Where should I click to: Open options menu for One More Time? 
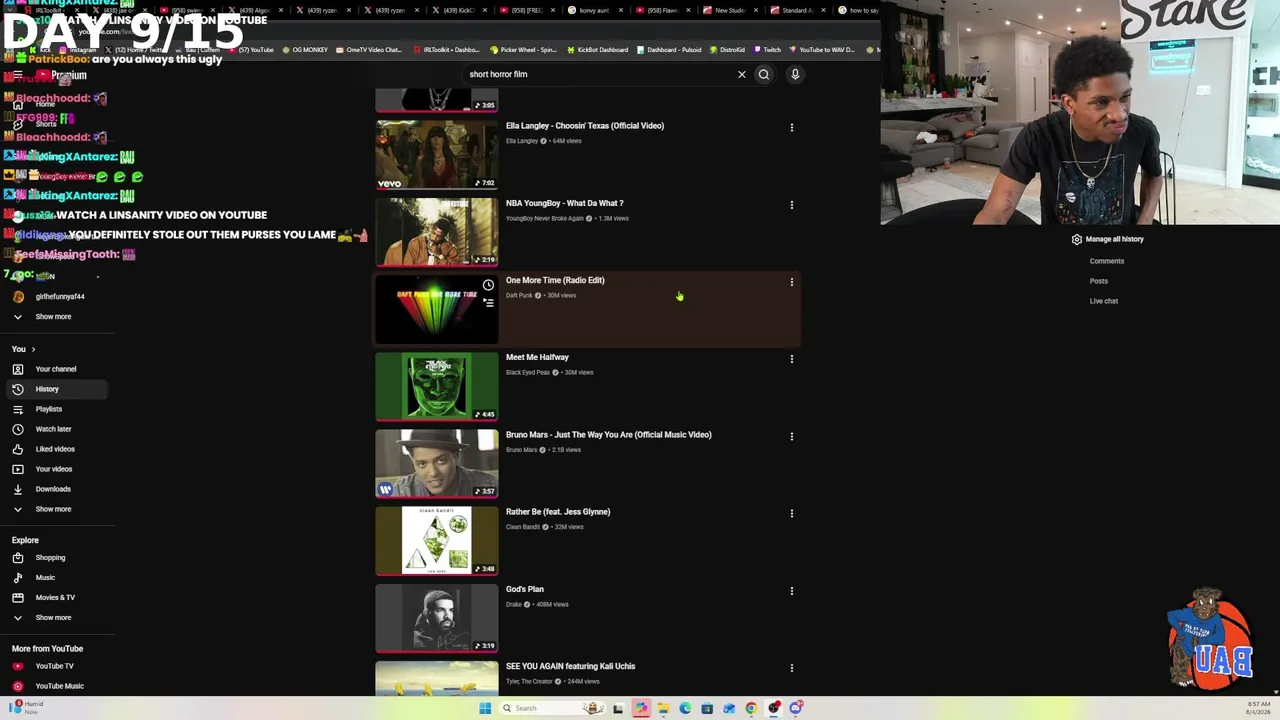click(792, 282)
